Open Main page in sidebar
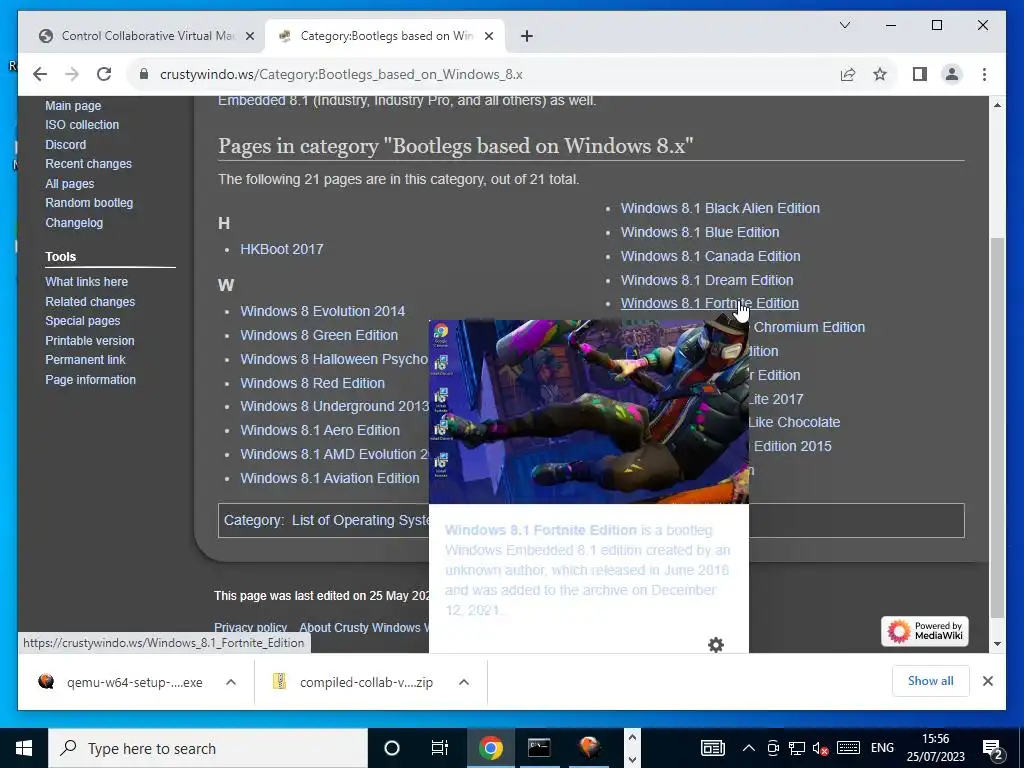 coord(73,106)
